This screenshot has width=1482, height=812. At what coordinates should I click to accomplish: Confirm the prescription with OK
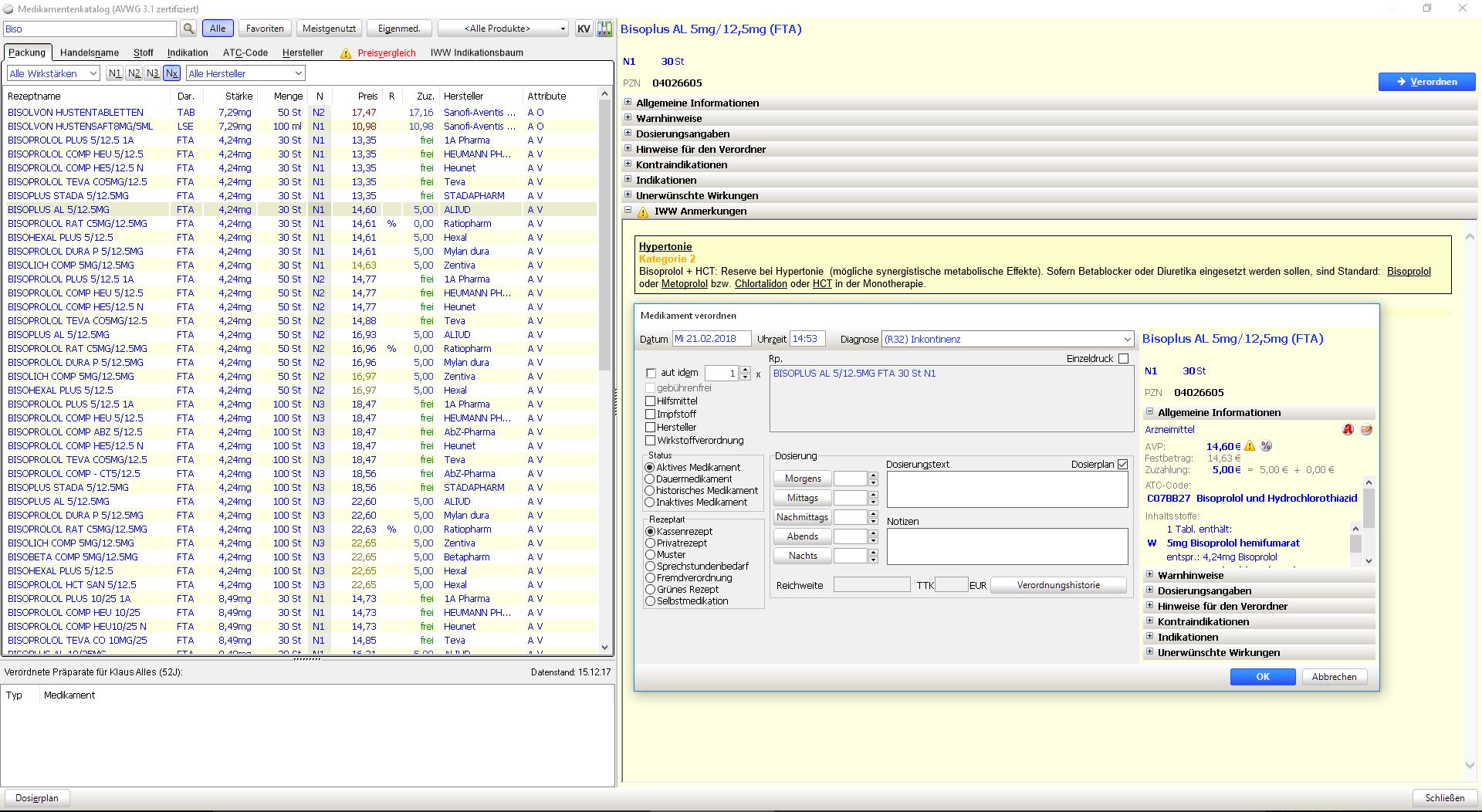click(x=1263, y=677)
